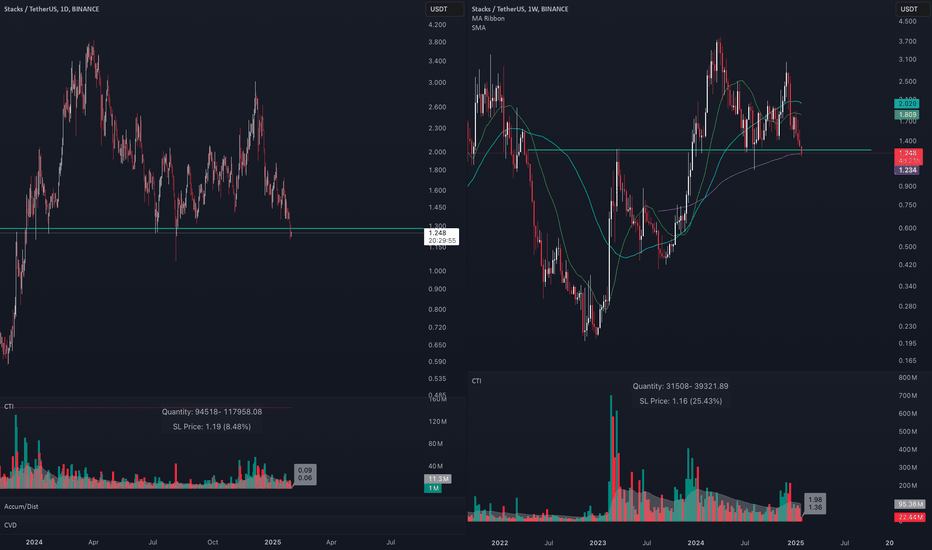Image resolution: width=932 pixels, height=550 pixels.
Task: Click the red 1.248 last price label on weekly chart
Action: click(908, 156)
